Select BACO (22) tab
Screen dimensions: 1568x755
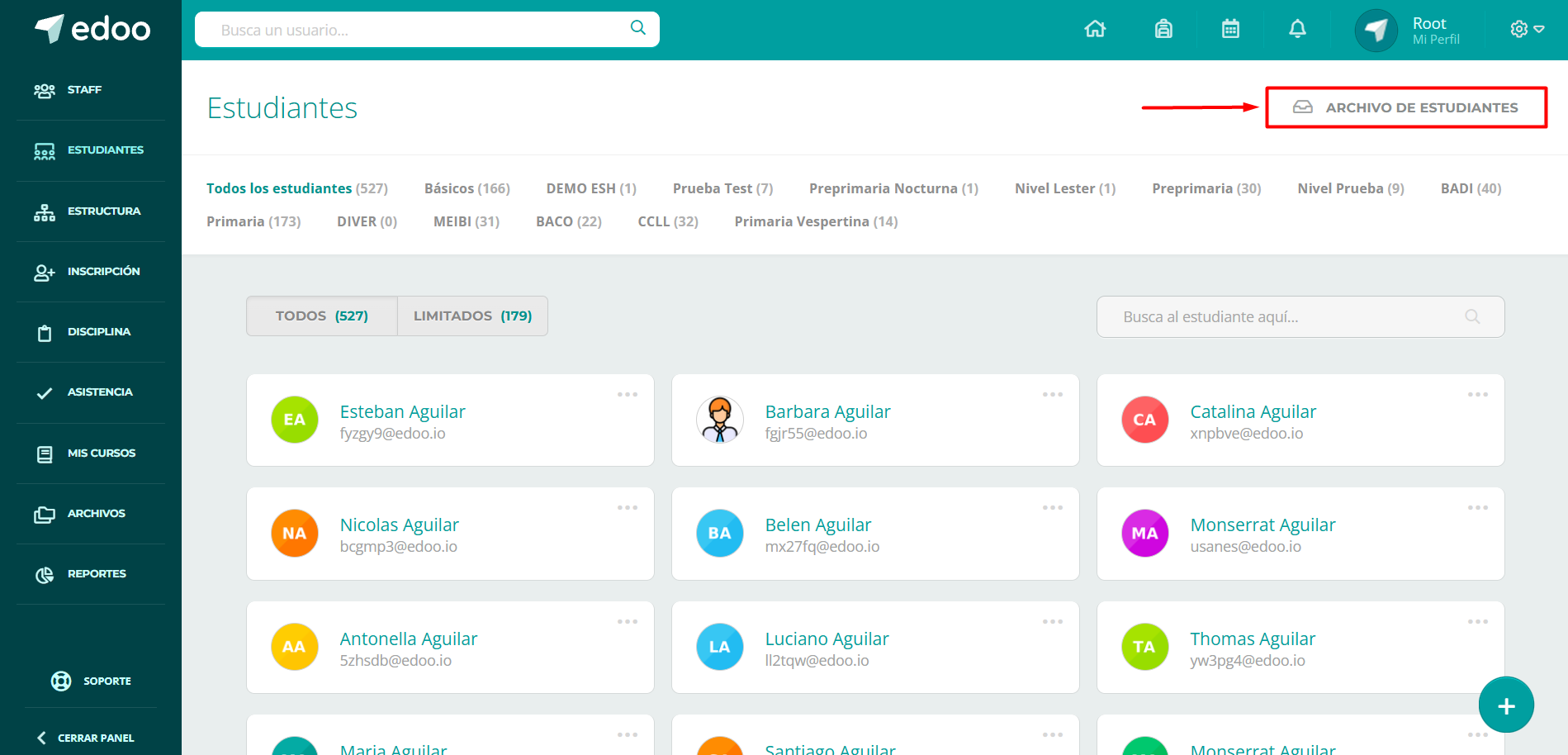click(x=569, y=221)
